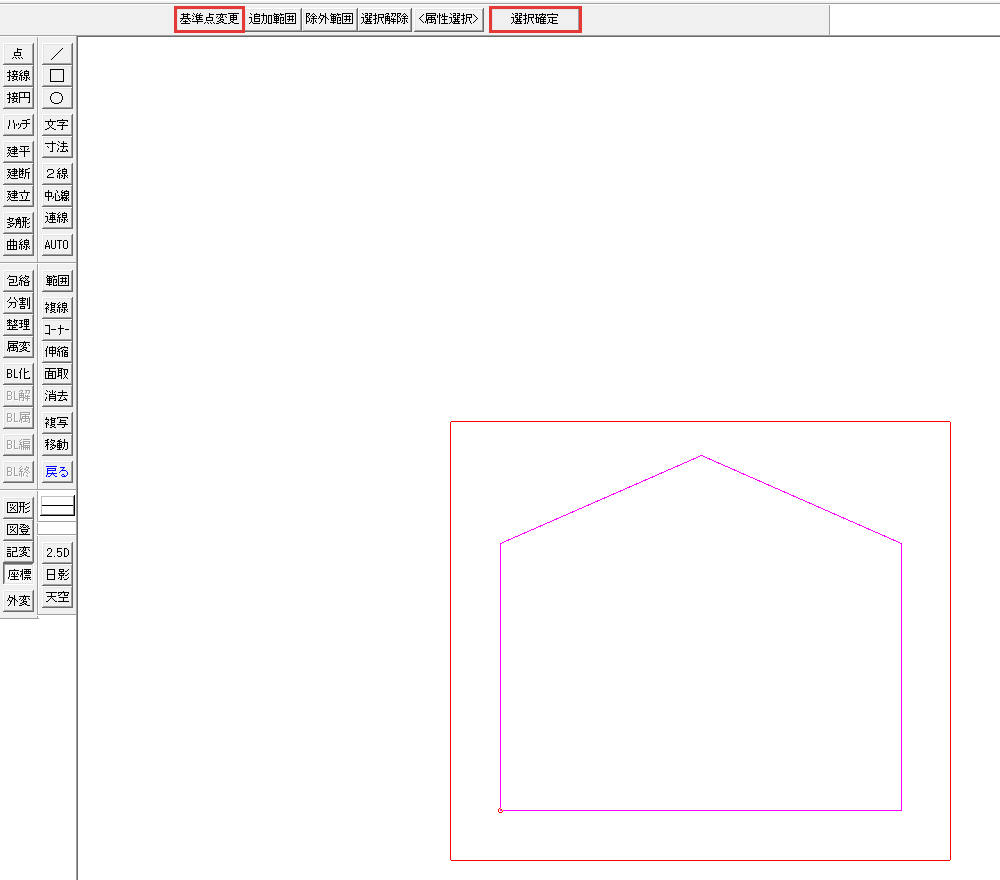
Task: Select the 建平 tool
Action: click(18, 151)
